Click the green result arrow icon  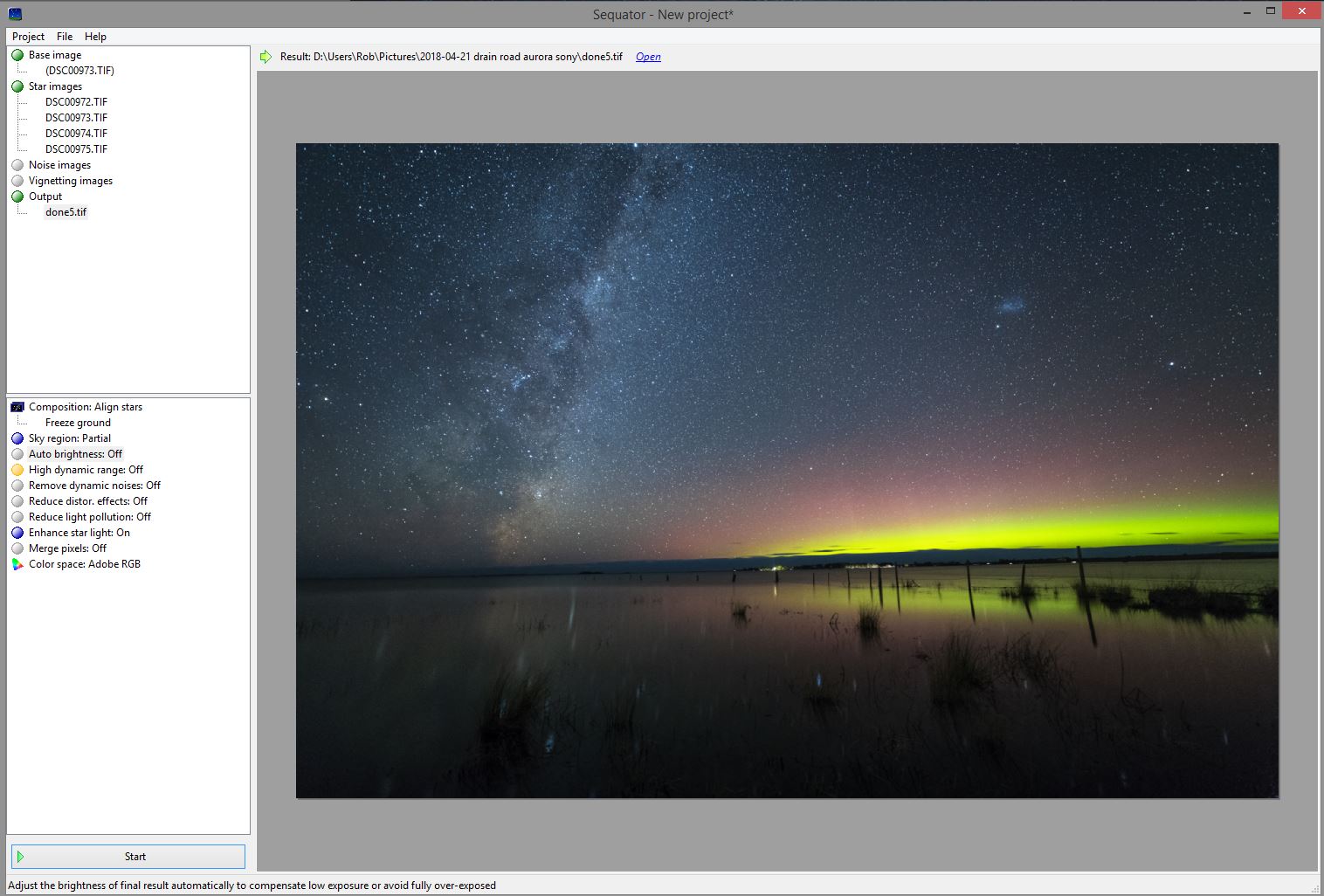coord(265,57)
